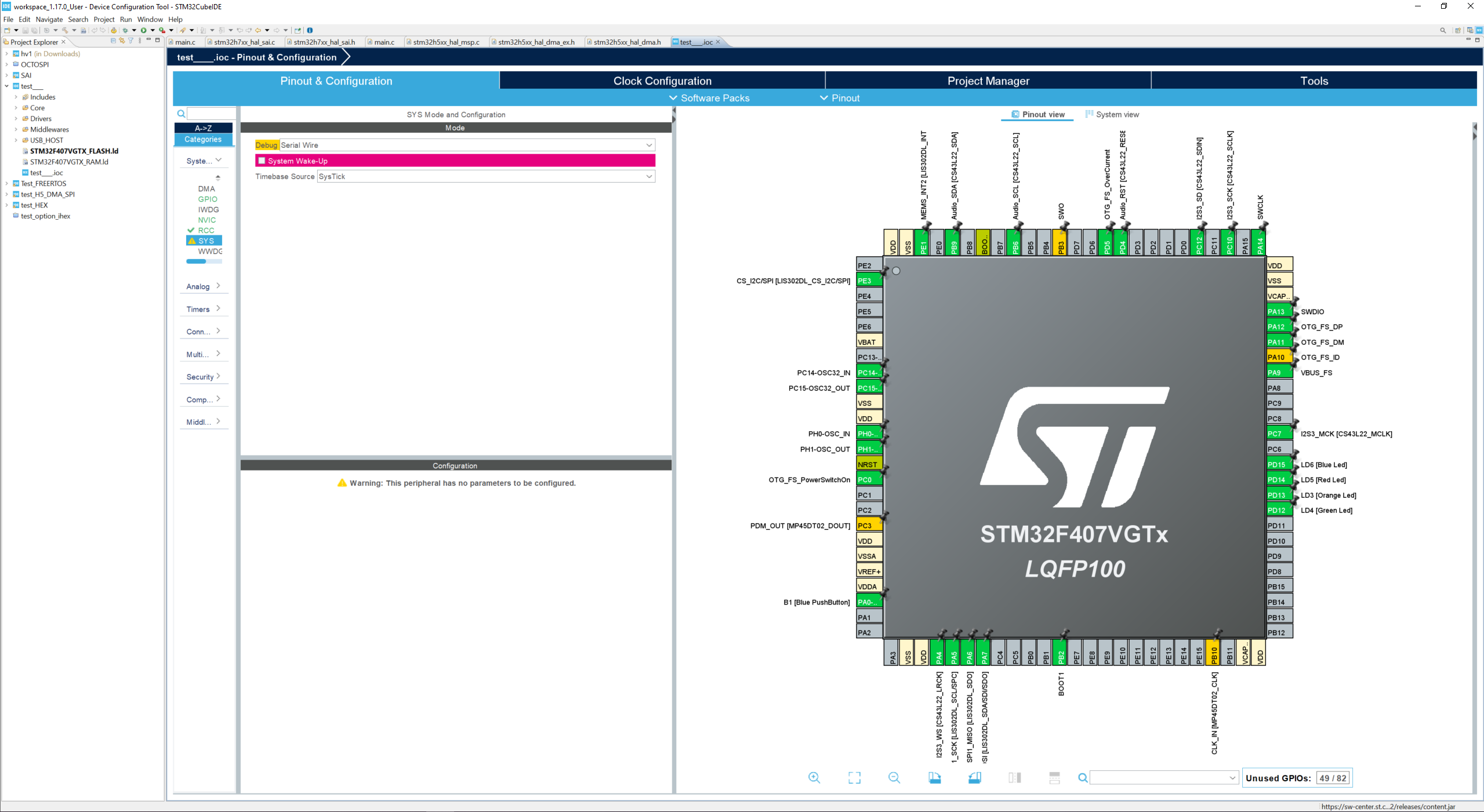Sort peripherals with the A->Z button
The image size is (1484, 812).
point(204,128)
